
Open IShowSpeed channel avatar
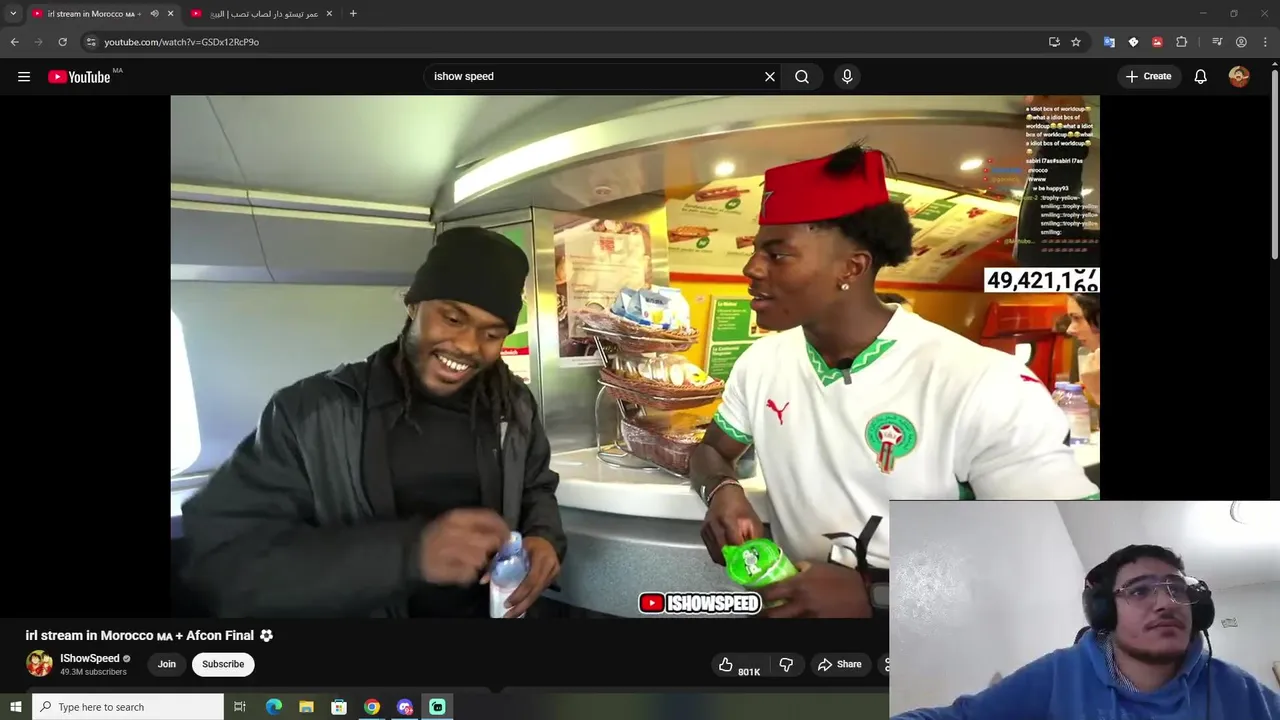click(x=39, y=664)
